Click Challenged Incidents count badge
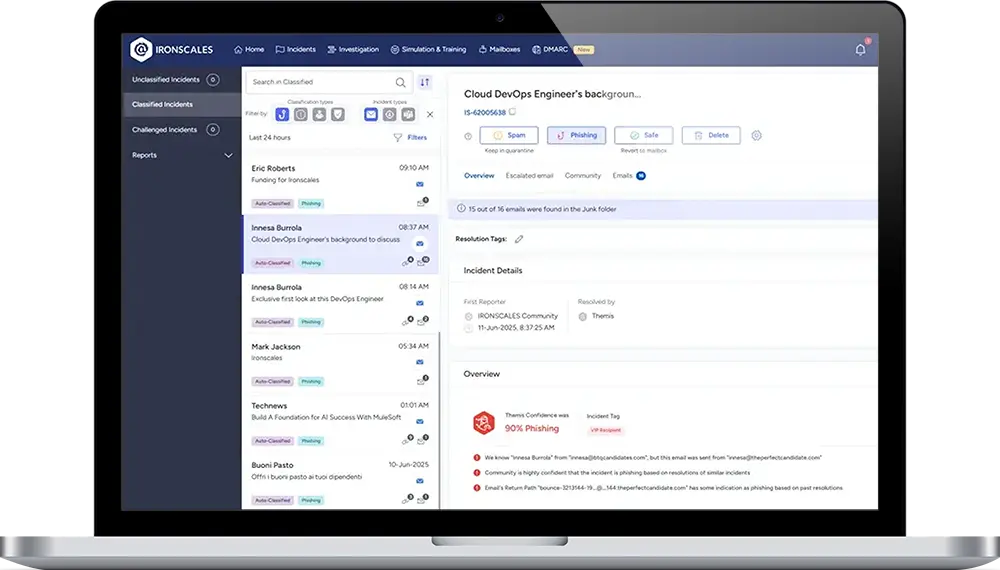This screenshot has height=570, width=1000. [x=213, y=130]
